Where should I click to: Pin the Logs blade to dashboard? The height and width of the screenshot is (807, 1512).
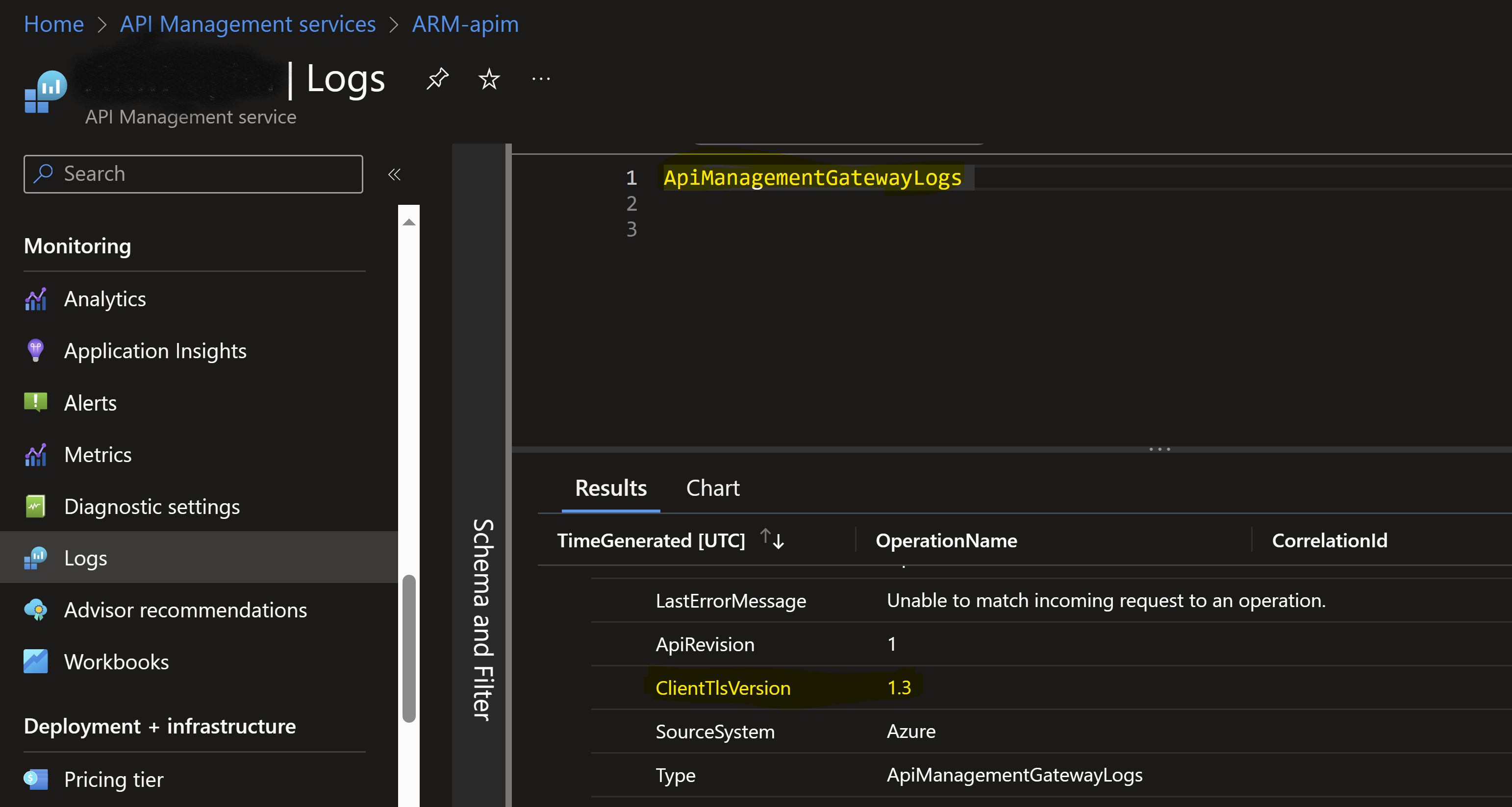pos(437,78)
